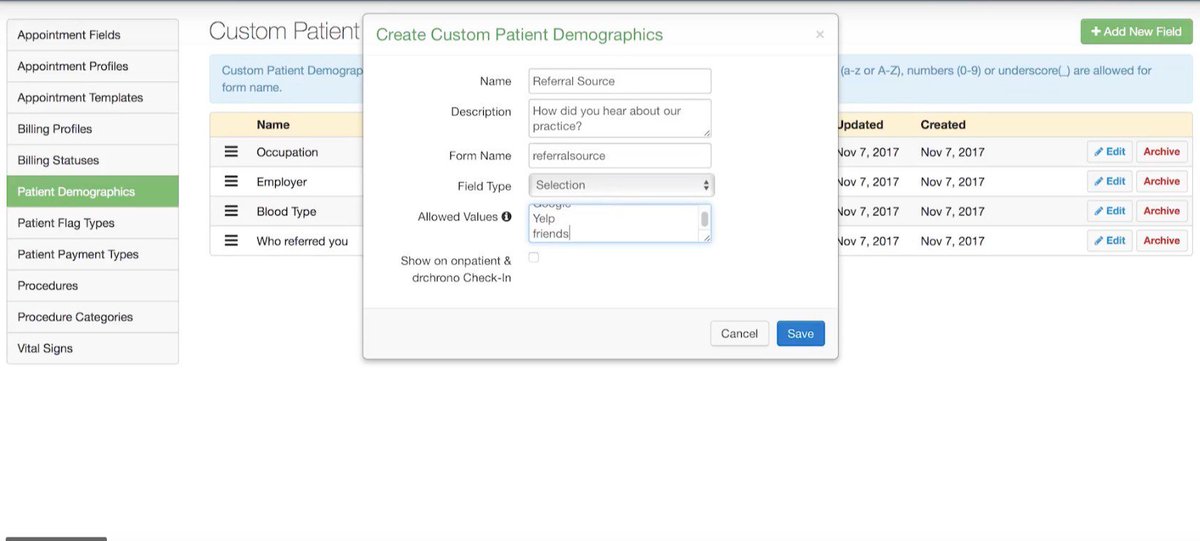
Task: Archive the Occupation field
Action: 1162,152
